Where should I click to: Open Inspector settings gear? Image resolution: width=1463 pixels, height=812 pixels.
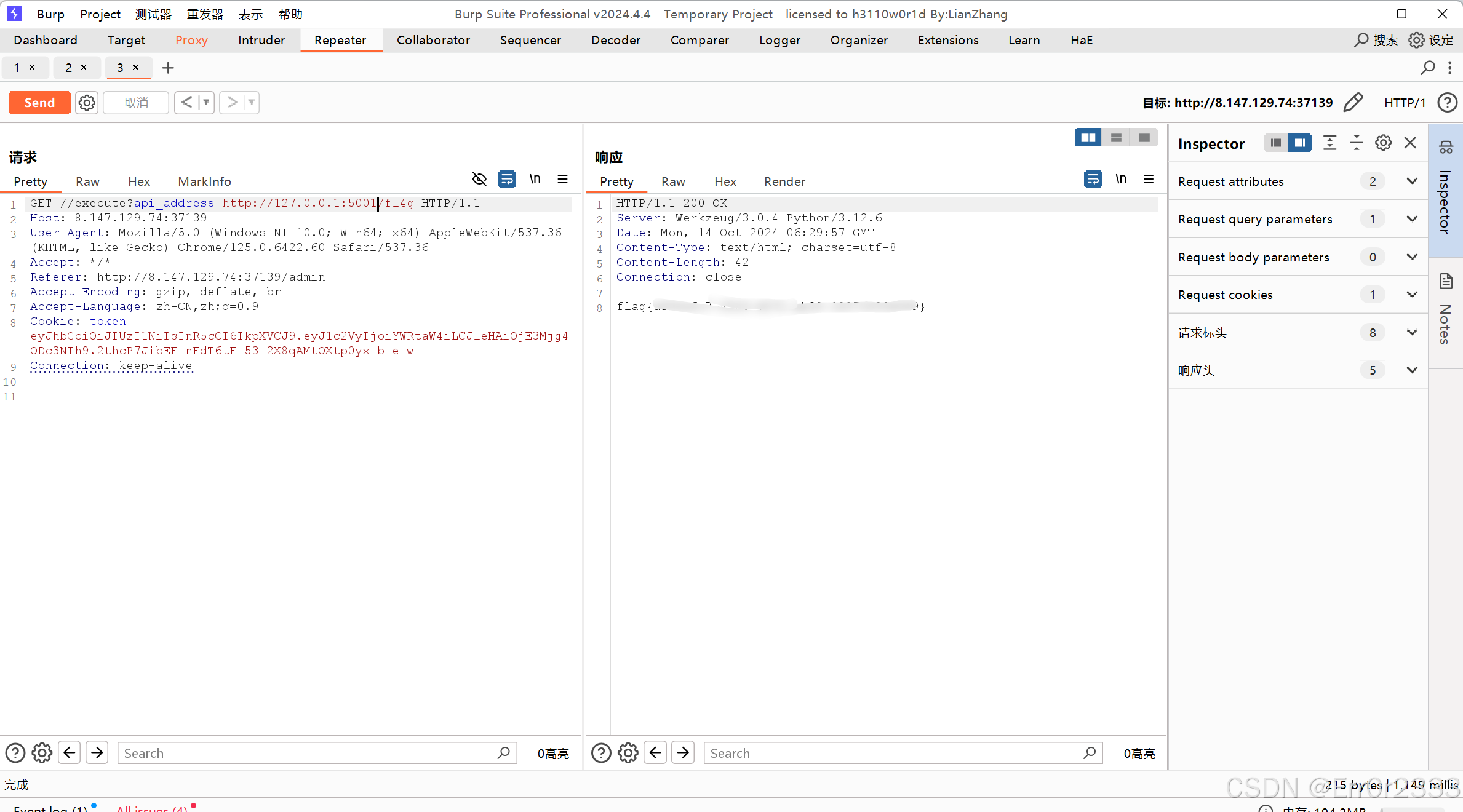tap(1383, 143)
